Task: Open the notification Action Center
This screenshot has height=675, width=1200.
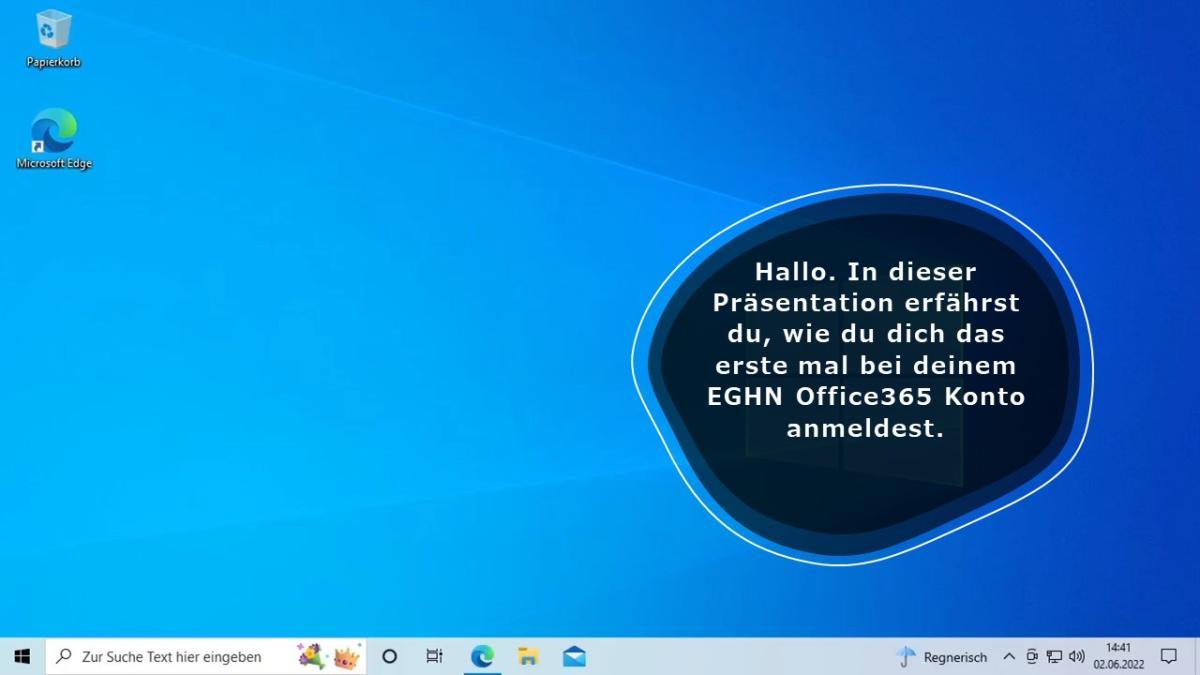Action: tap(1168, 656)
